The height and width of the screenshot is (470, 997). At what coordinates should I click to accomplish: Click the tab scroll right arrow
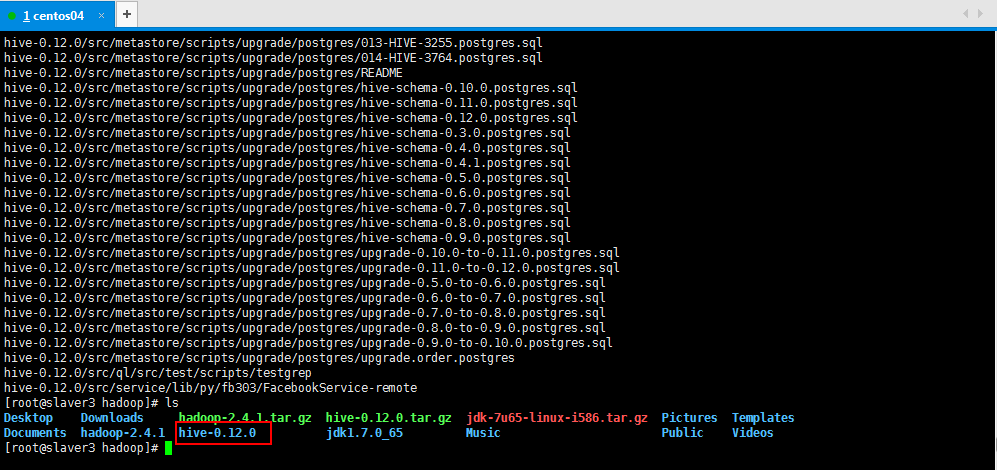(x=982, y=14)
